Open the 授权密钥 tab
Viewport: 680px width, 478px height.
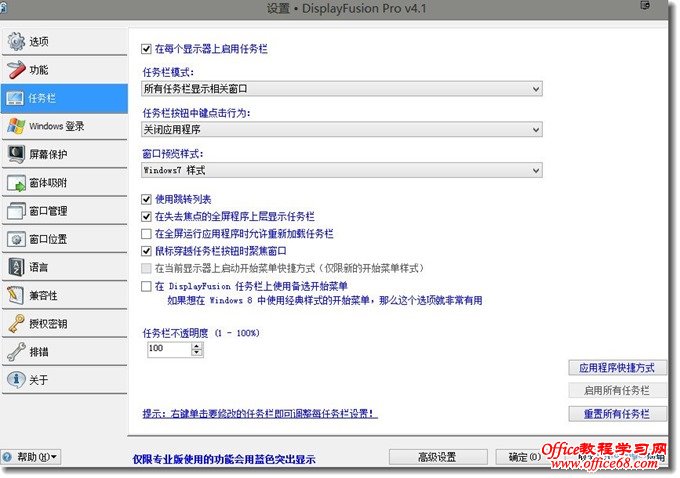[x=65, y=324]
